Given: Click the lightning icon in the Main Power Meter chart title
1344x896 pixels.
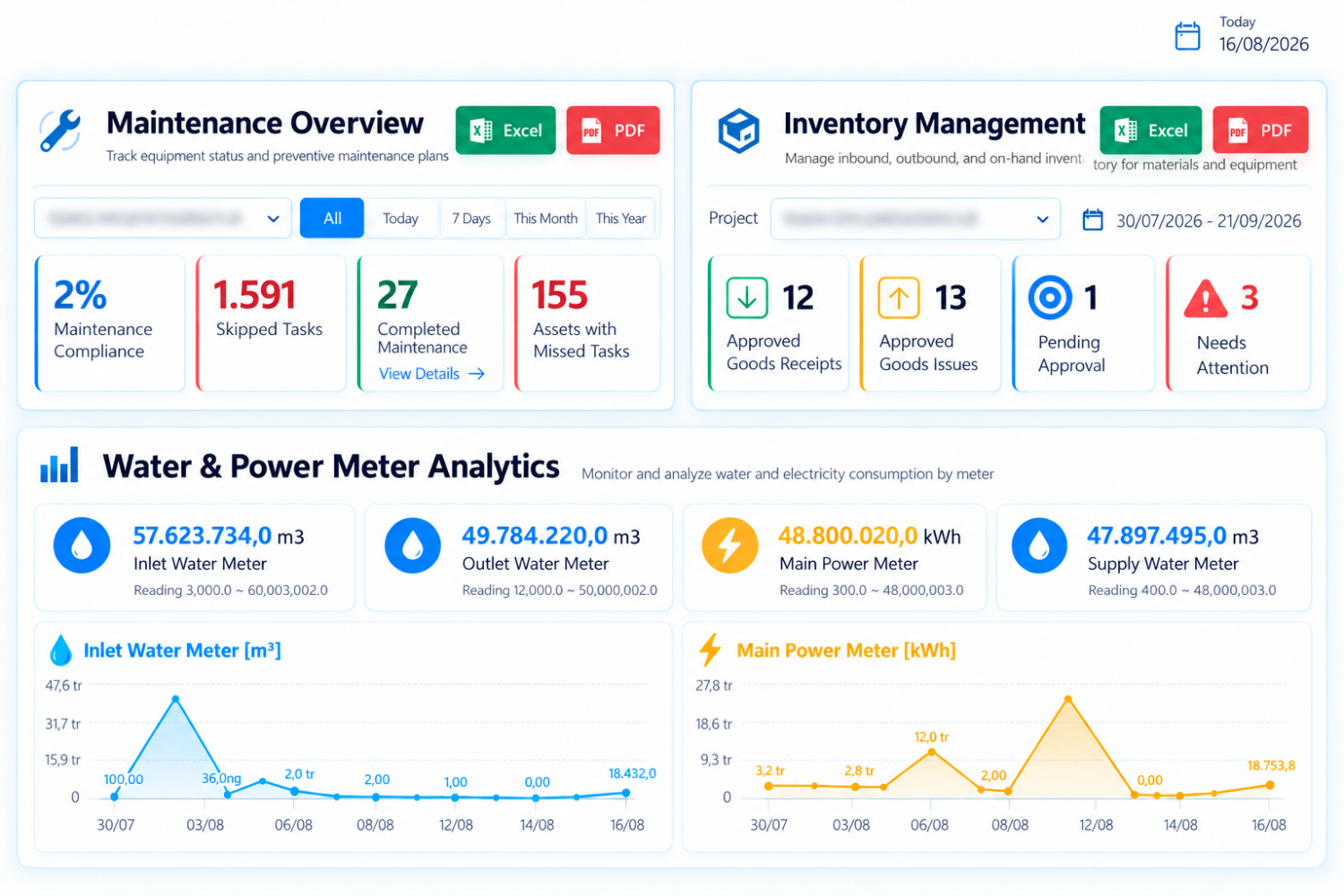Looking at the screenshot, I should pos(710,650).
